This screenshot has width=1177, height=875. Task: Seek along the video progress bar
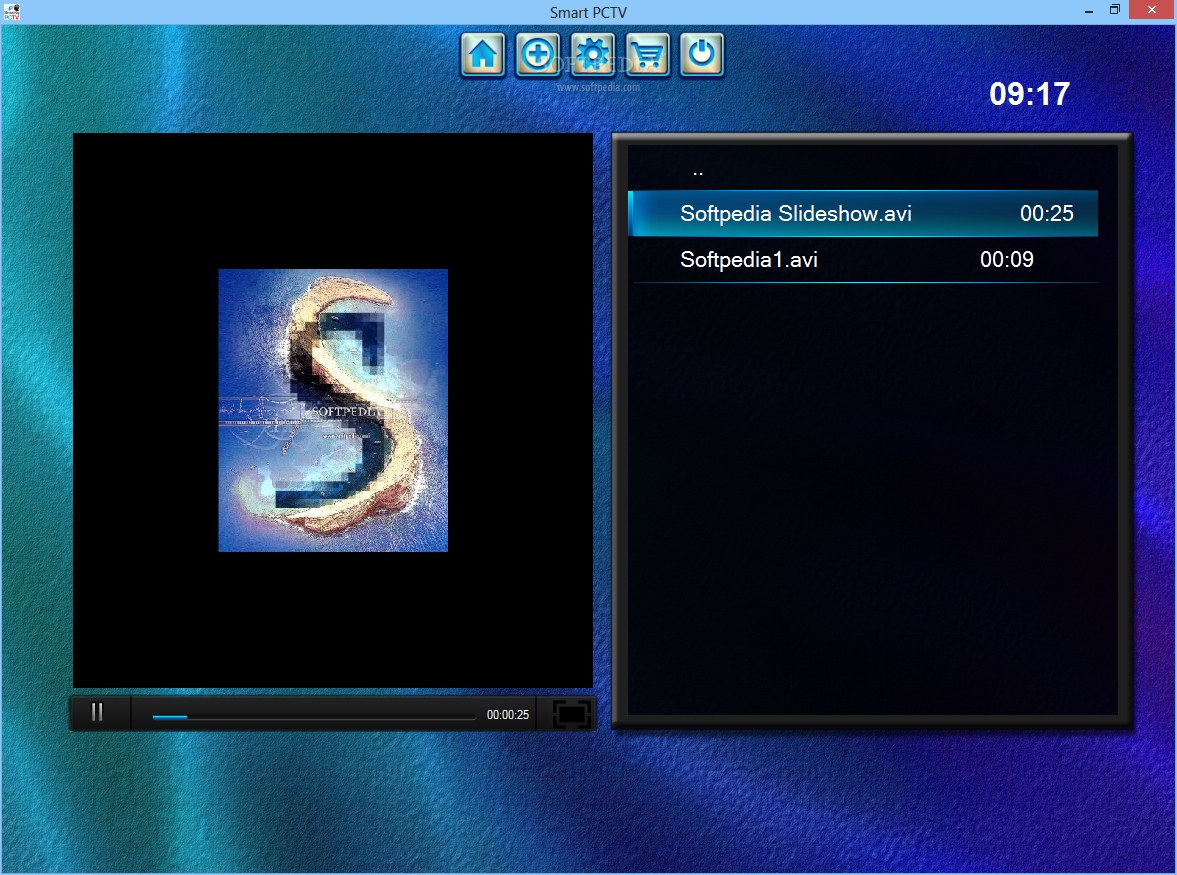click(x=314, y=717)
